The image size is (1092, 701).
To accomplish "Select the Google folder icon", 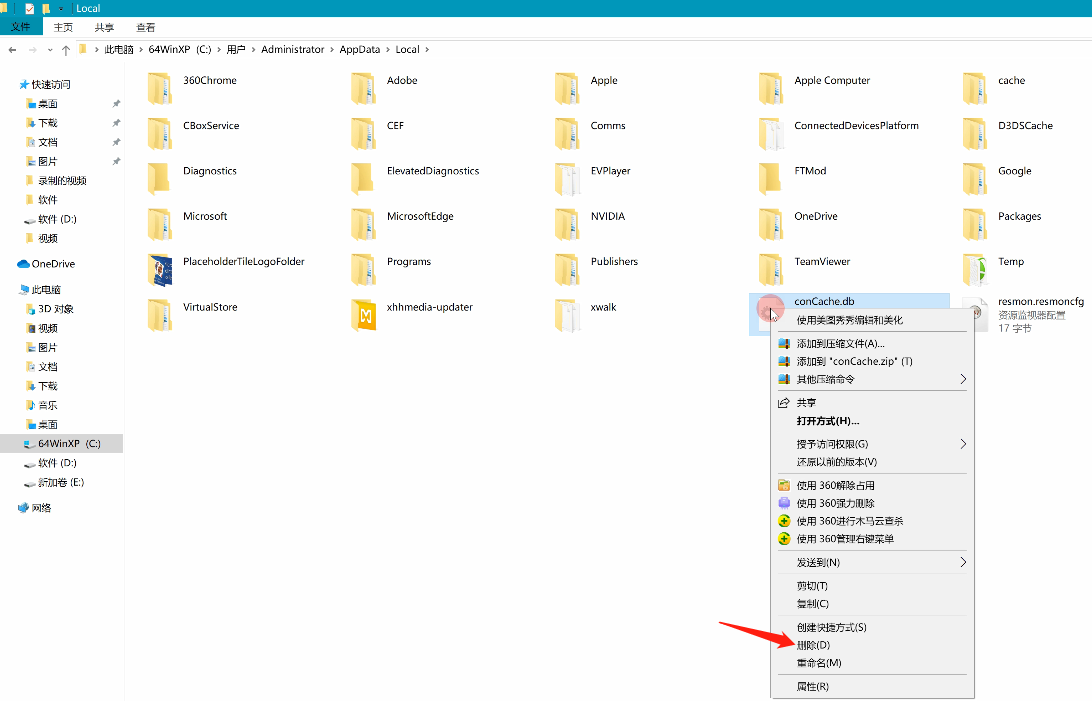I will pos(975,179).
